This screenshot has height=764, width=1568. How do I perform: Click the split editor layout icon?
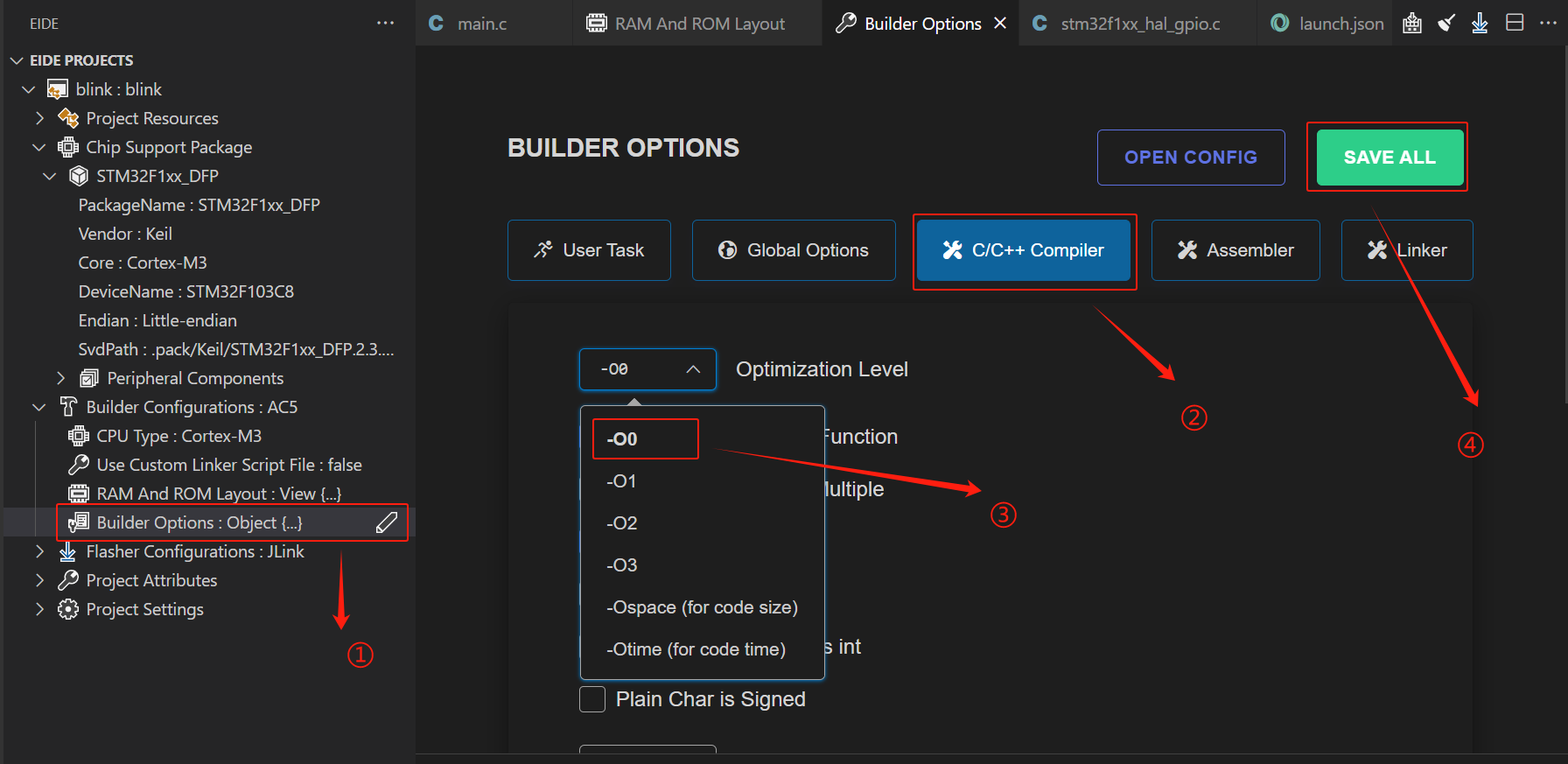[x=1515, y=23]
